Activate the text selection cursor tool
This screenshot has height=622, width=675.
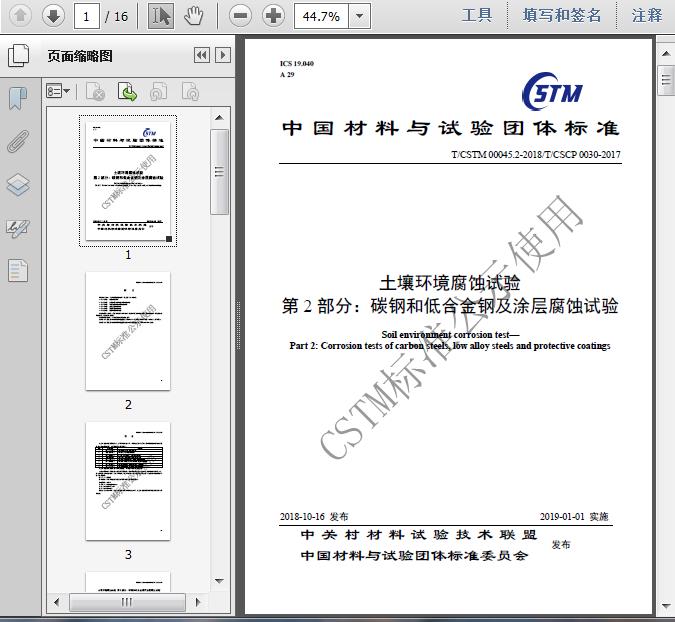pyautogui.click(x=160, y=15)
